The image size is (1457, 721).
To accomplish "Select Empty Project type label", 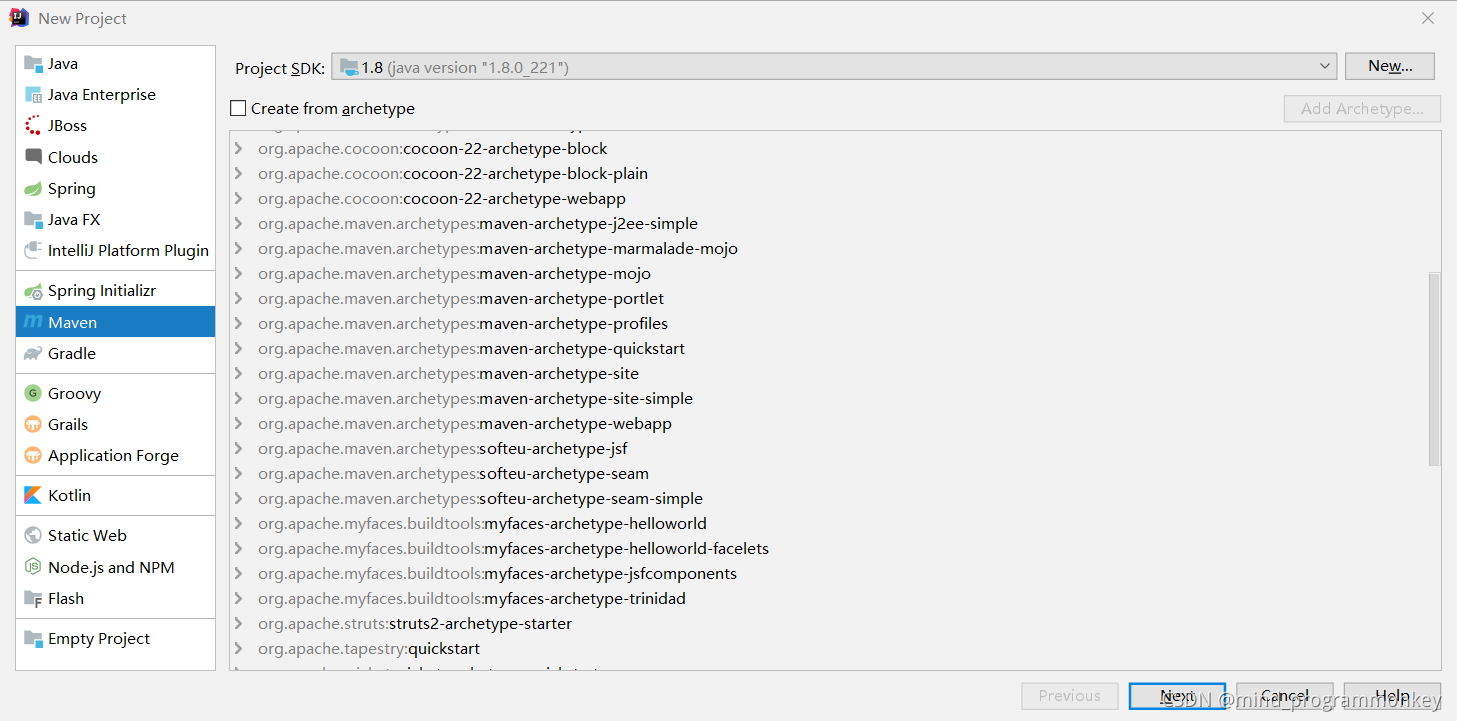I will [99, 639].
